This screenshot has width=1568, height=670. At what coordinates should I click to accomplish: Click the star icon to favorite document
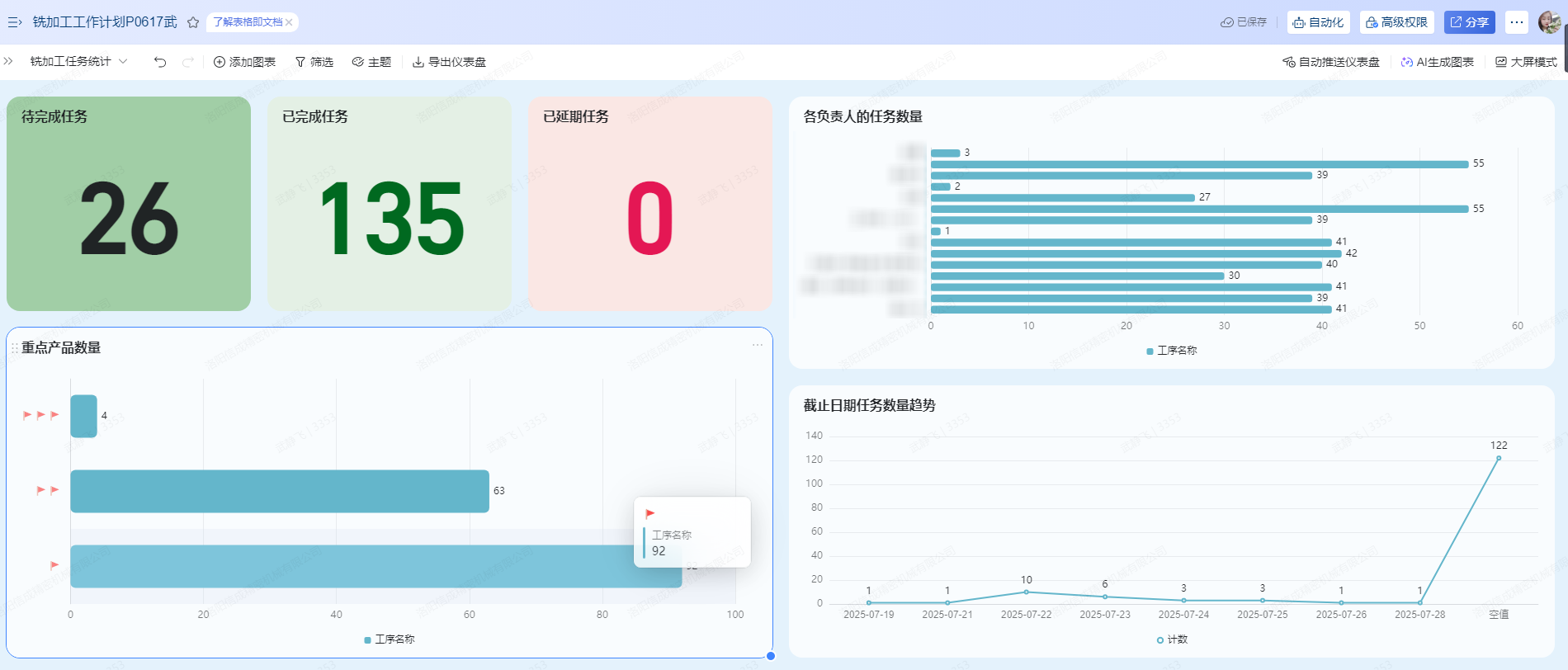coord(193,22)
